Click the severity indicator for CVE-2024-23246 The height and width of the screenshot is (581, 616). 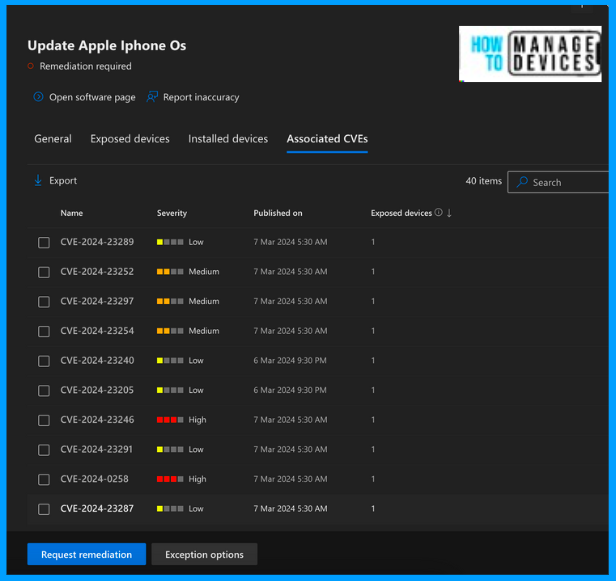click(x=170, y=420)
